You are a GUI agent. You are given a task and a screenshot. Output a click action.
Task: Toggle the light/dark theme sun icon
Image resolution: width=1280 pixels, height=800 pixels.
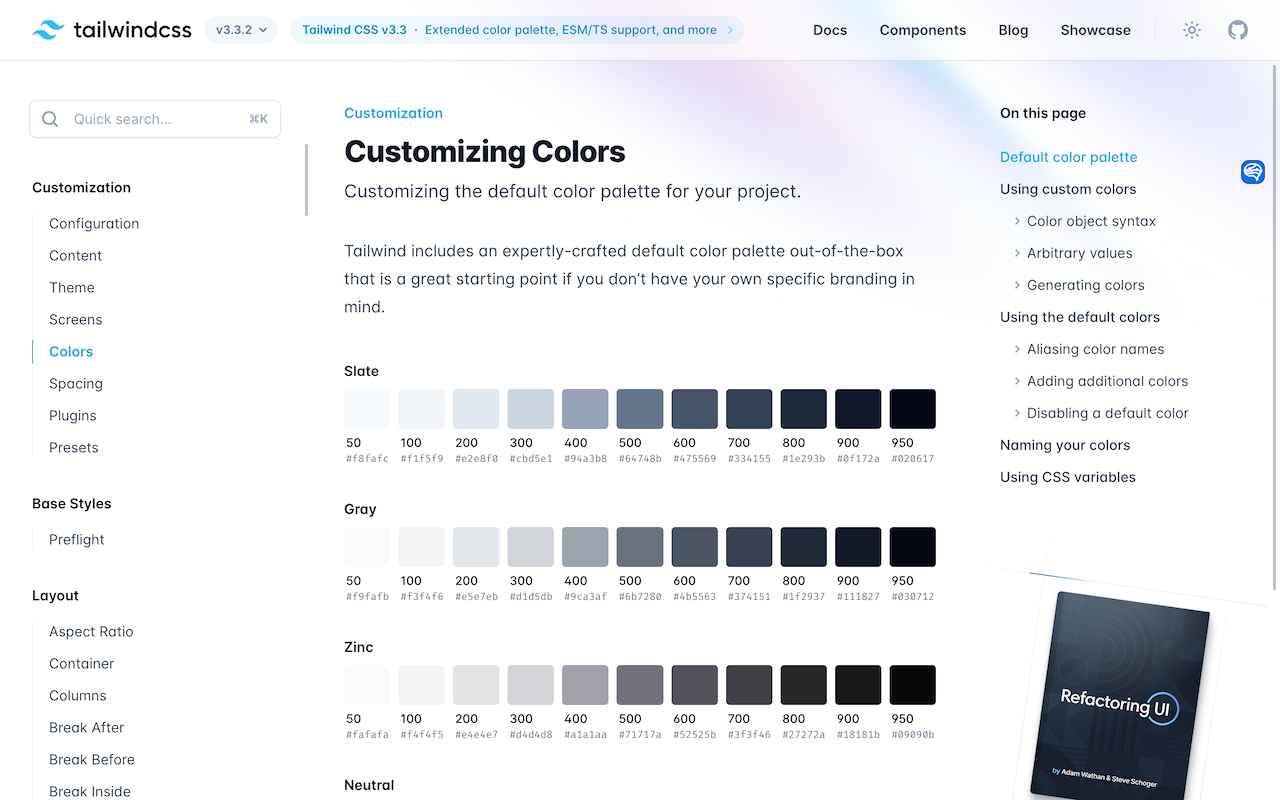pyautogui.click(x=1191, y=30)
